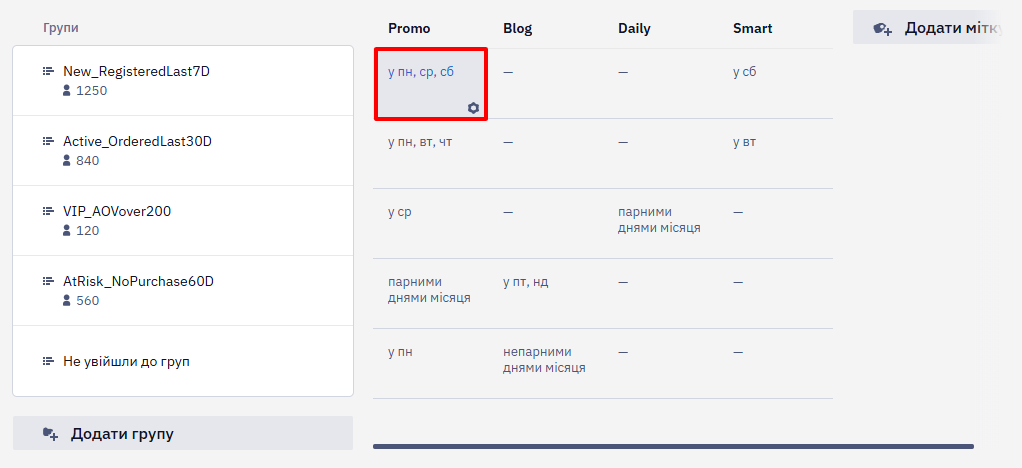The width and height of the screenshot is (1022, 468).
Task: Click member count 120 under VIP_AOVover200
Action: point(87,230)
